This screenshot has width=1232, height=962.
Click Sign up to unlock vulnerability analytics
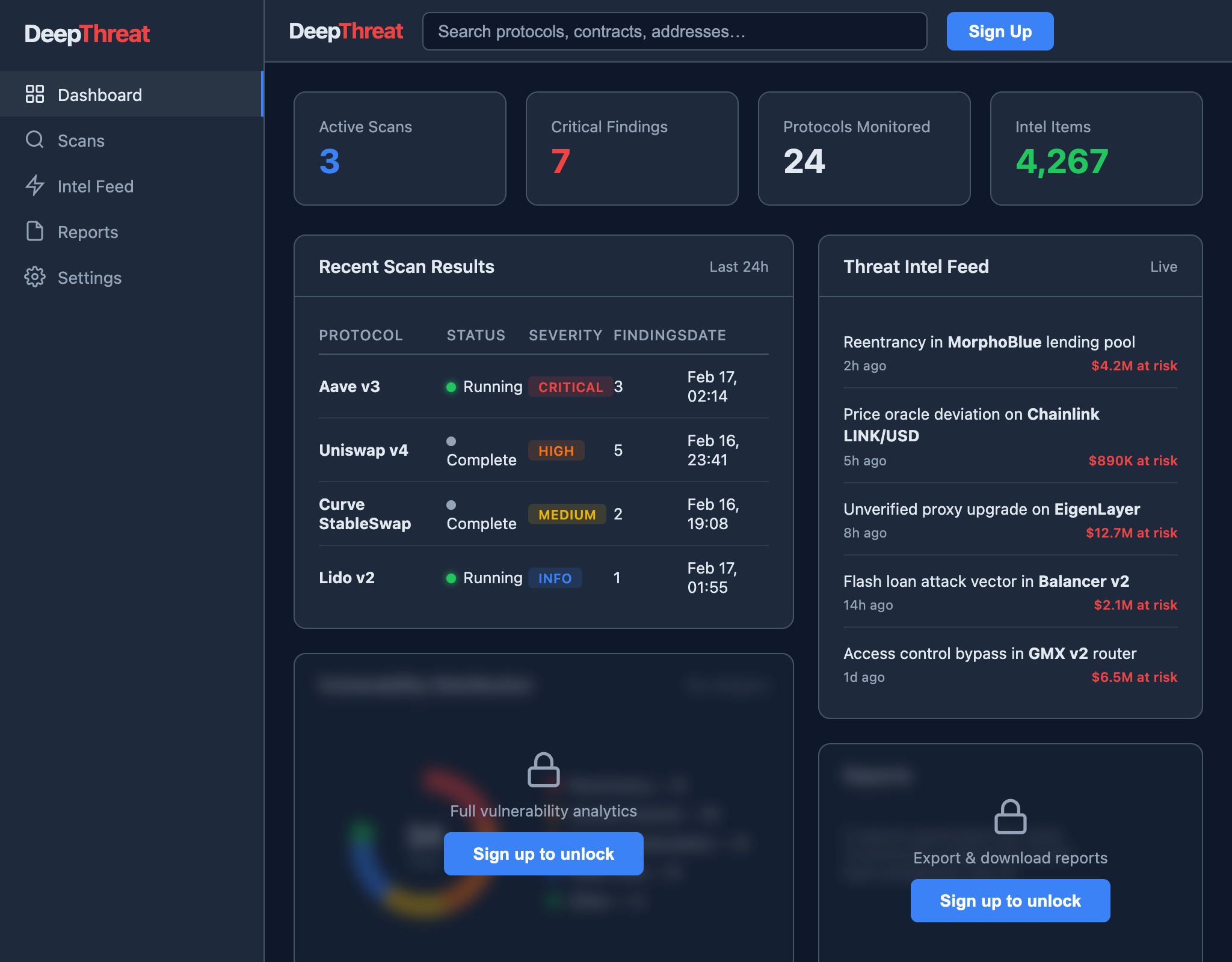point(543,854)
